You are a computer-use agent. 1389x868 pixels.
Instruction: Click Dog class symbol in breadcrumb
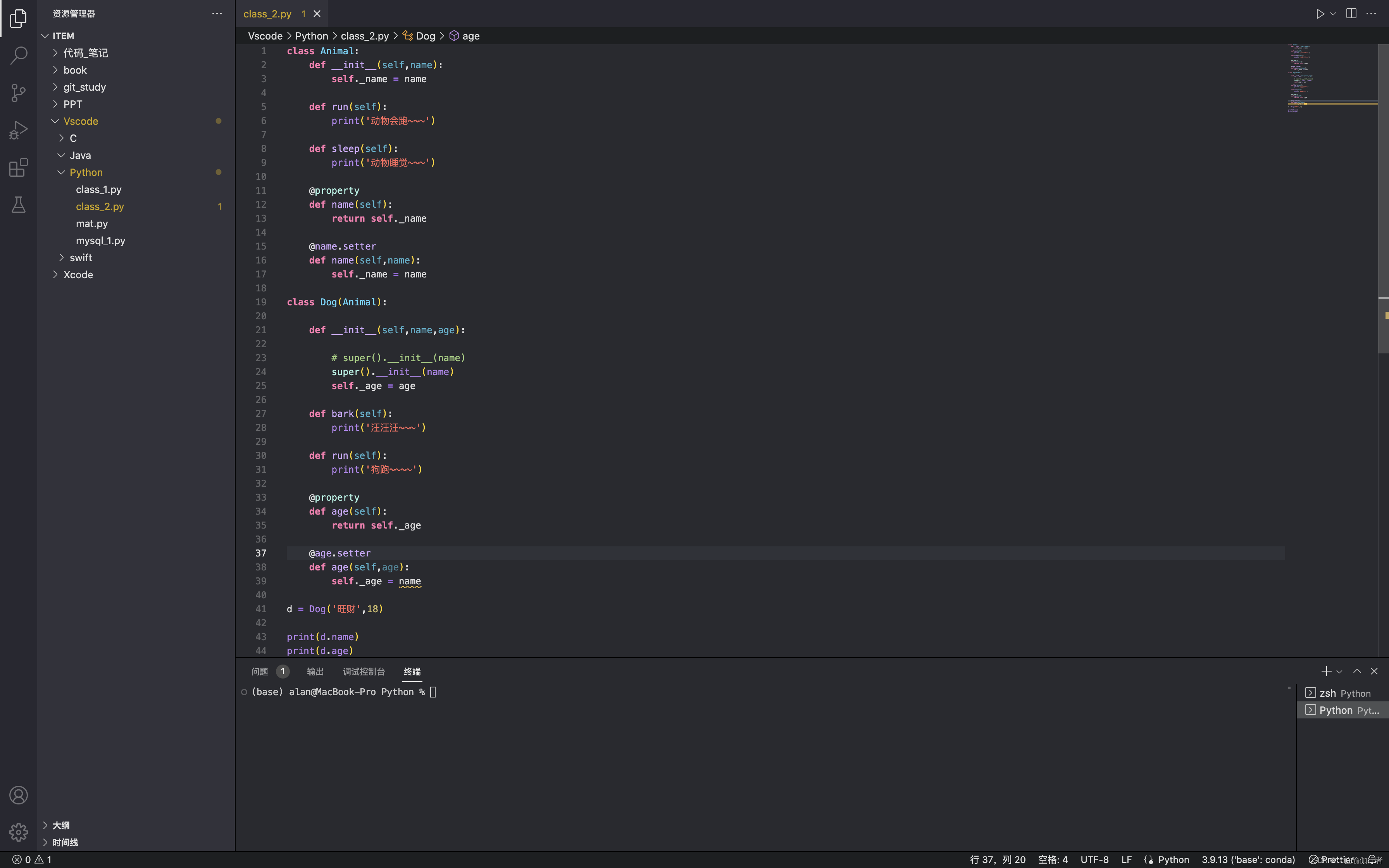[420, 36]
